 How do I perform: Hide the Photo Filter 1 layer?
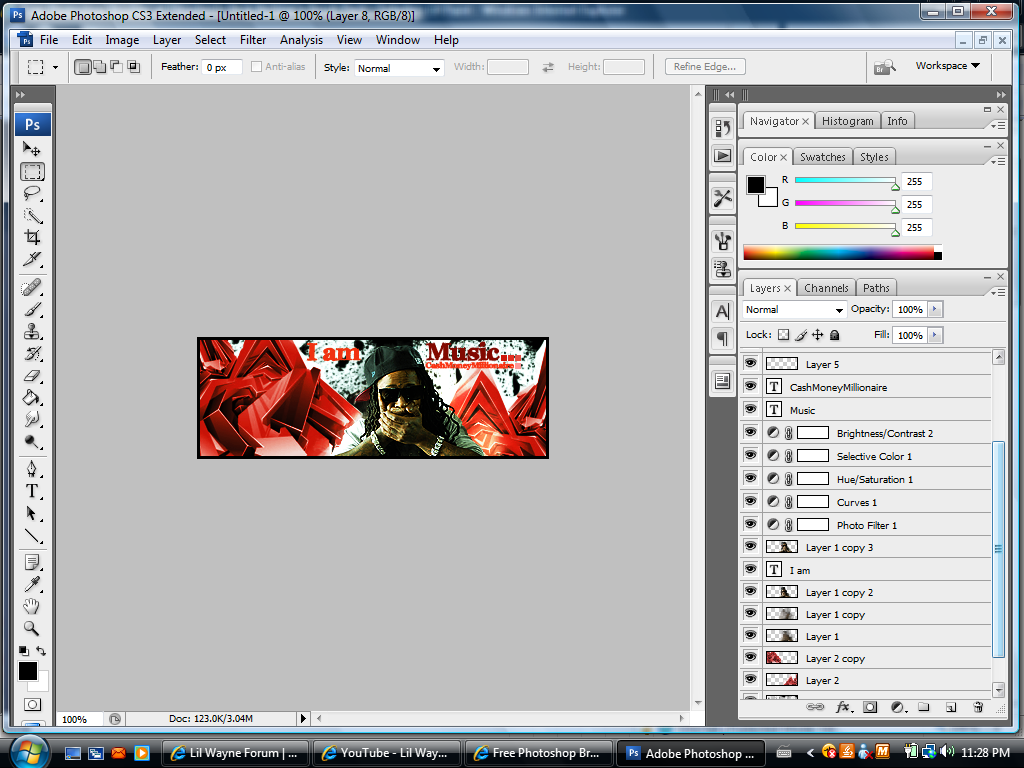point(750,524)
